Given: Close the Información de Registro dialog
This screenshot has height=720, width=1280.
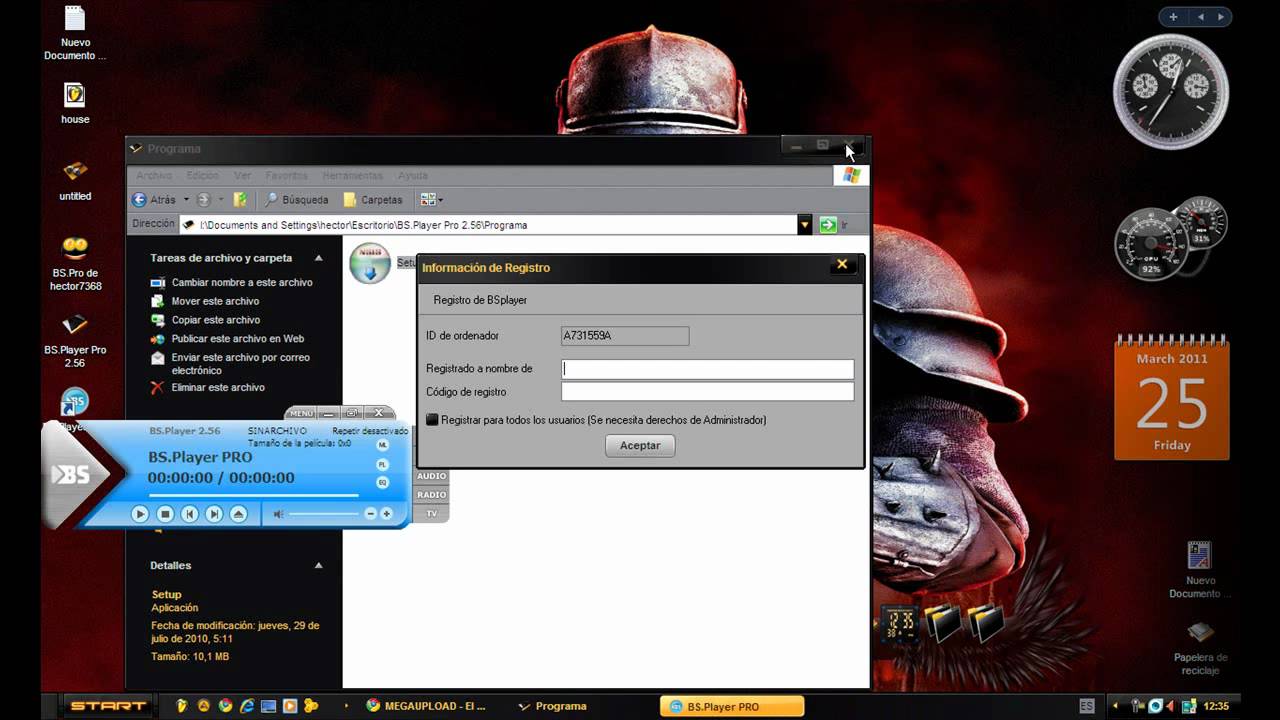Looking at the screenshot, I should pos(842,265).
